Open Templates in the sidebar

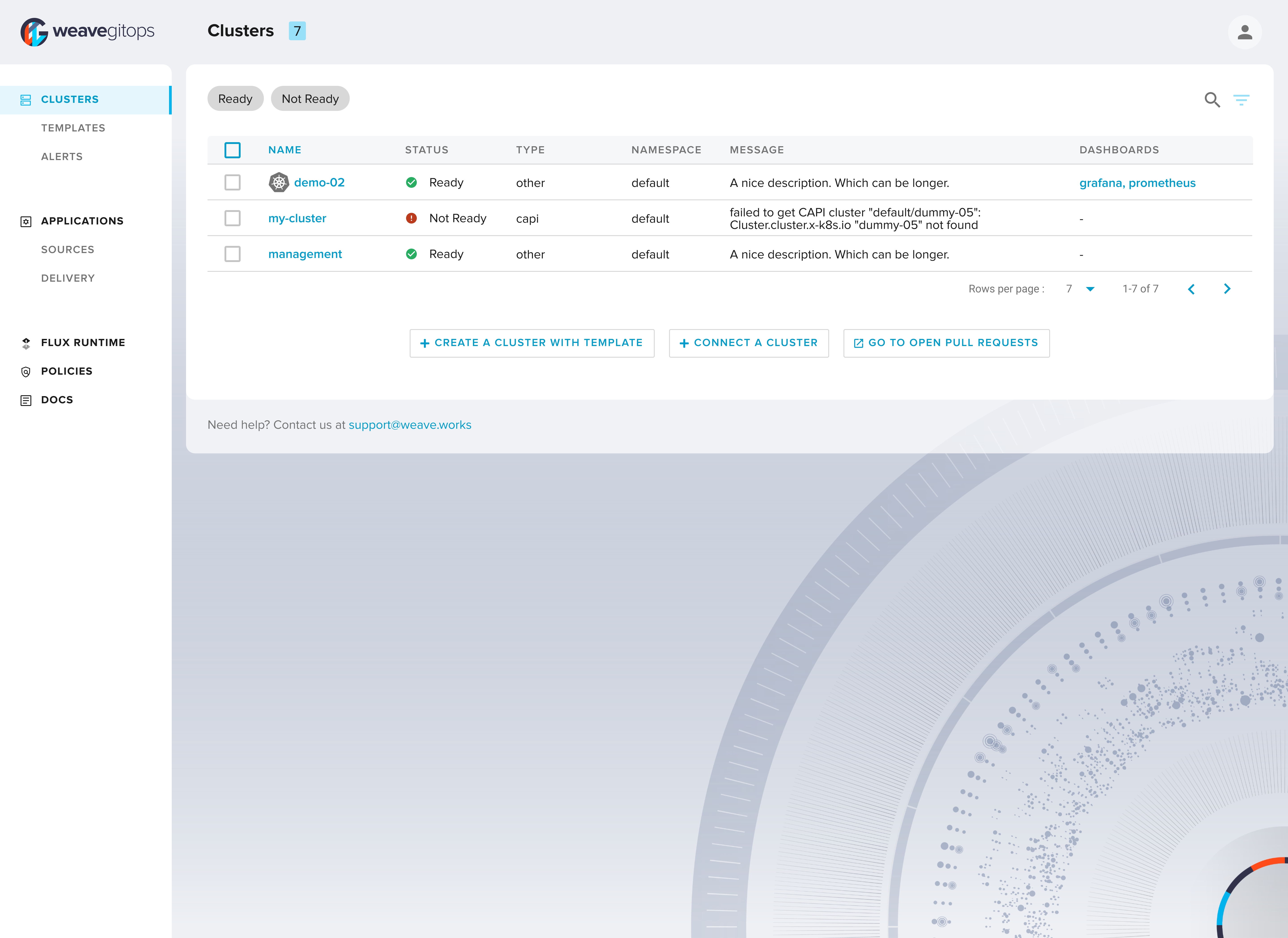[73, 128]
